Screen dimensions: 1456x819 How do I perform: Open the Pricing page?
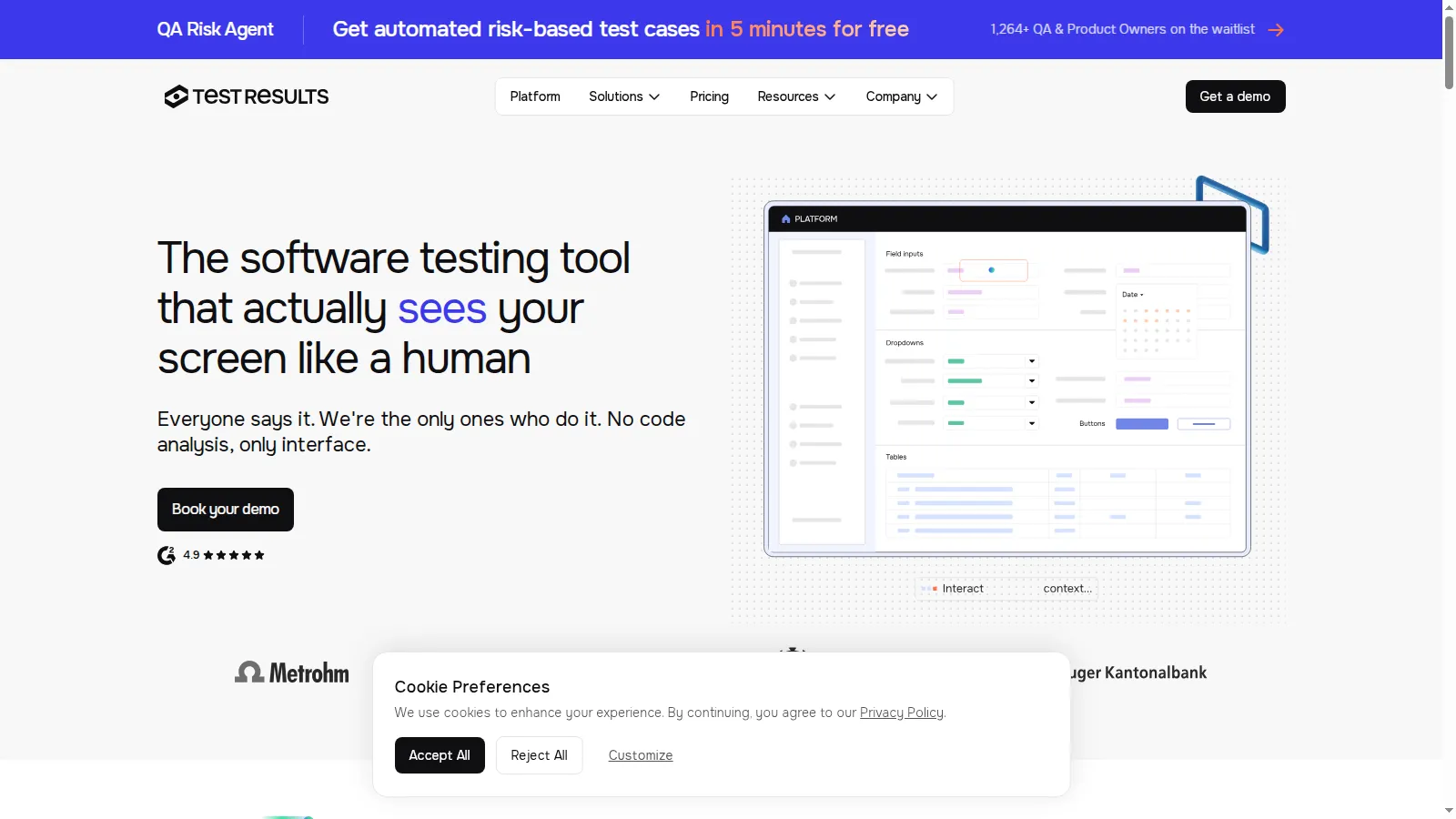point(709,96)
